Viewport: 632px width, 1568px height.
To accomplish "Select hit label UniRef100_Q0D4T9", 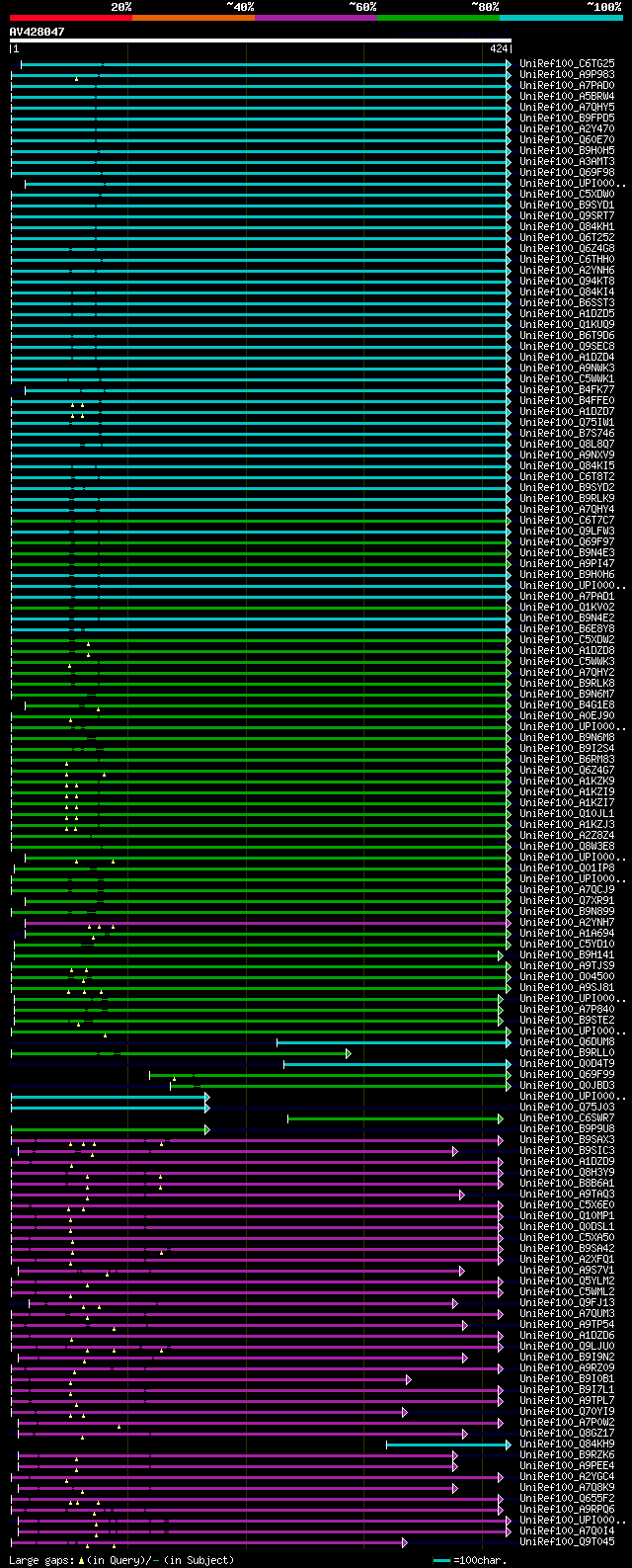I will [567, 1063].
